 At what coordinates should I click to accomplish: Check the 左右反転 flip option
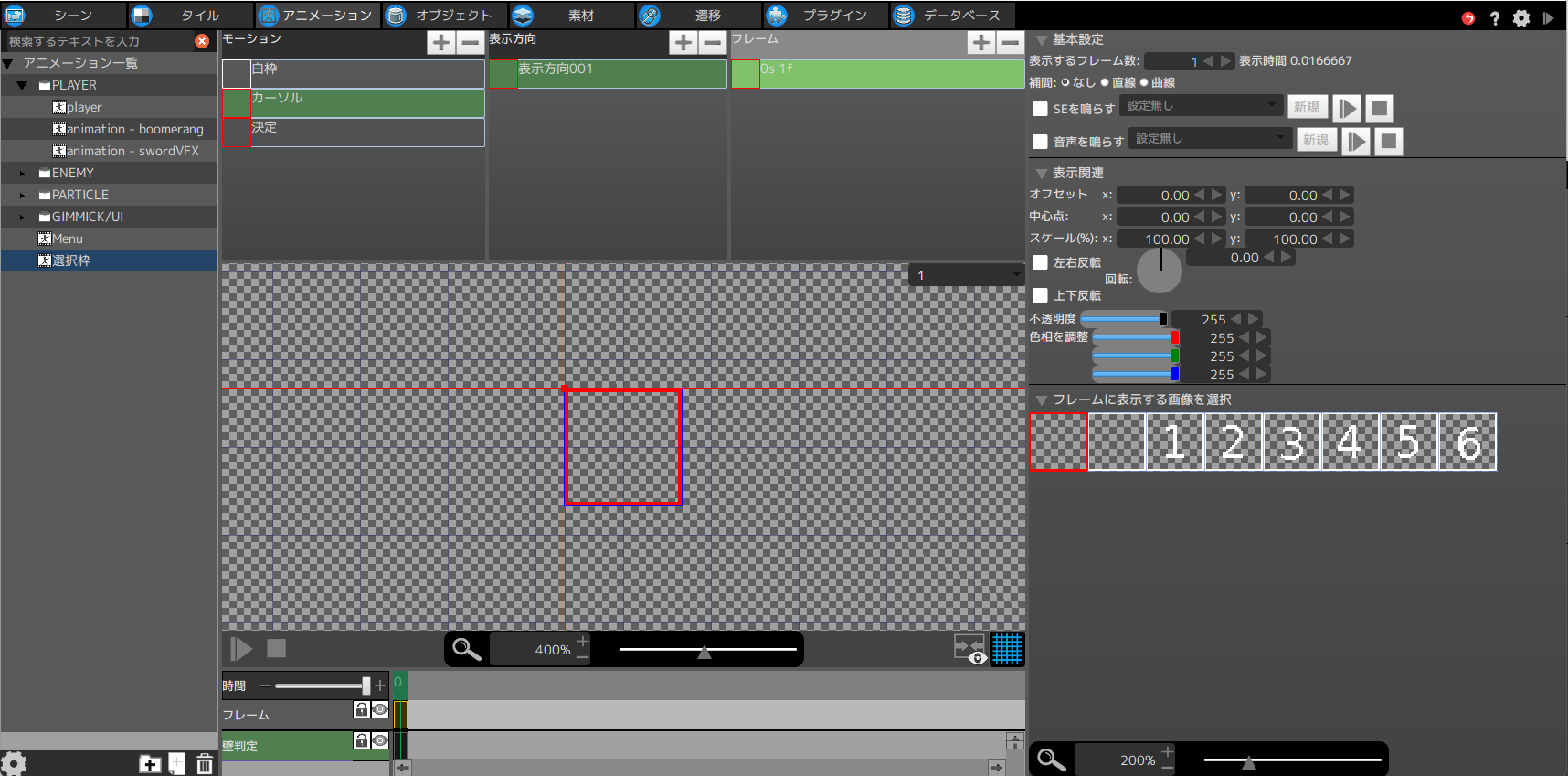coord(1040,262)
